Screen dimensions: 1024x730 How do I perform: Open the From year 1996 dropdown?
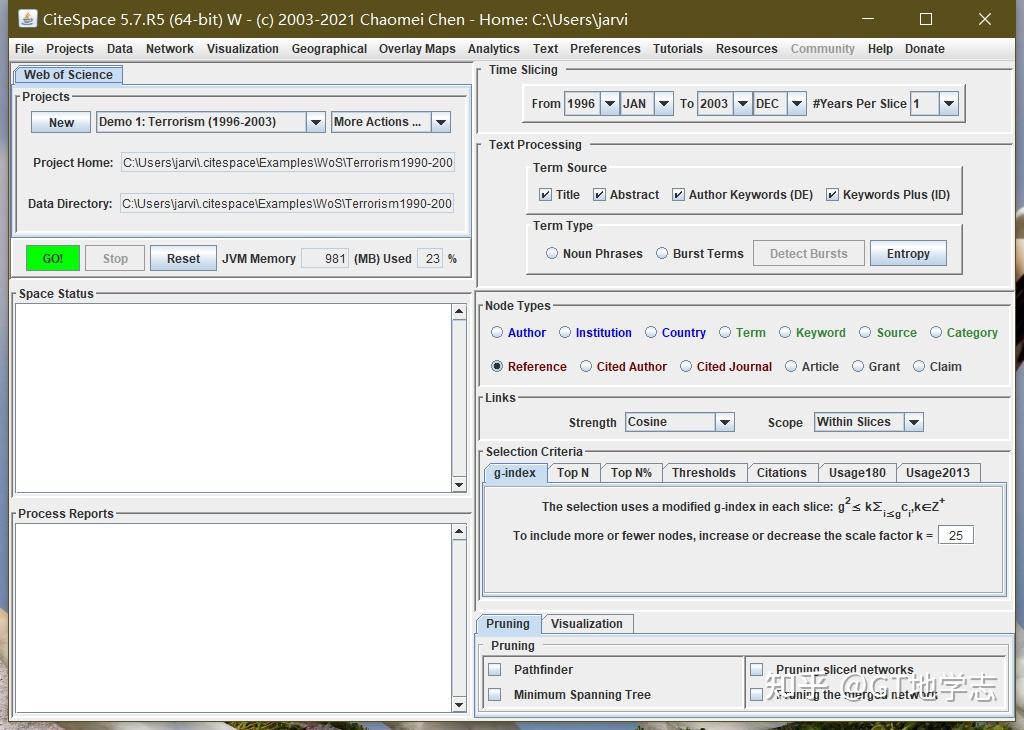(x=609, y=103)
